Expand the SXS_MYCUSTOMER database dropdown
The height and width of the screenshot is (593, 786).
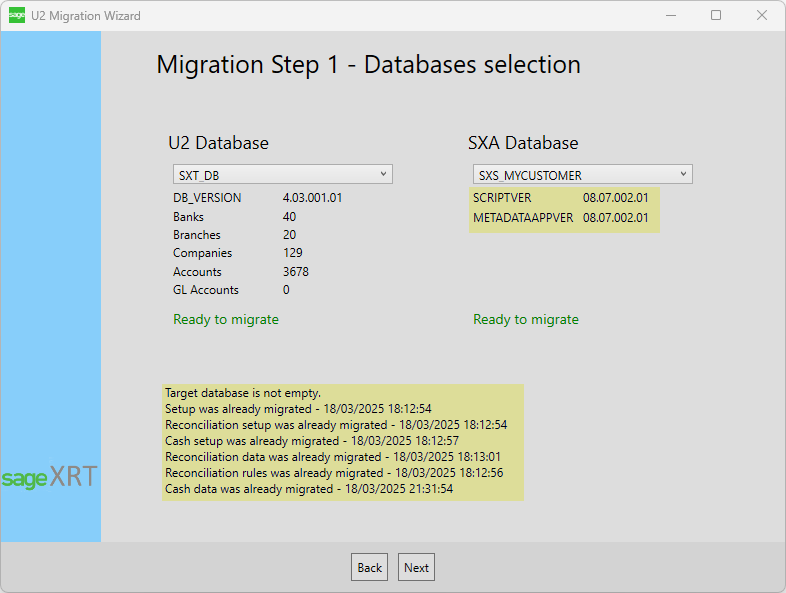[583, 175]
